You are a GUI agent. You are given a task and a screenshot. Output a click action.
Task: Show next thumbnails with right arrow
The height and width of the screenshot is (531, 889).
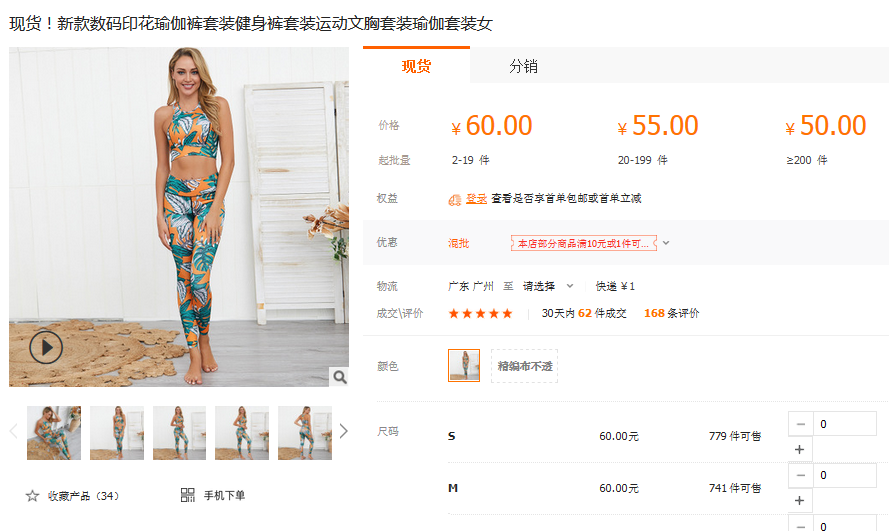[x=343, y=432]
